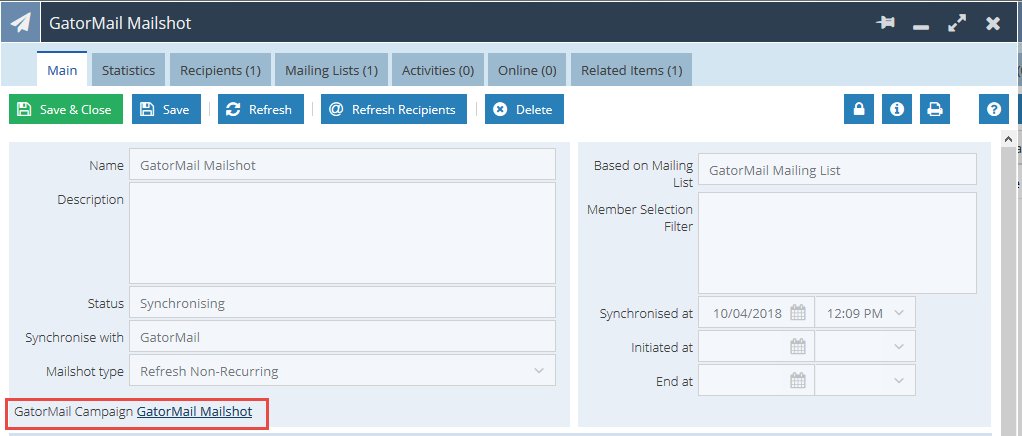Image resolution: width=1022 pixels, height=436 pixels.
Task: Click the paper plane mailshot icon
Action: point(20,23)
